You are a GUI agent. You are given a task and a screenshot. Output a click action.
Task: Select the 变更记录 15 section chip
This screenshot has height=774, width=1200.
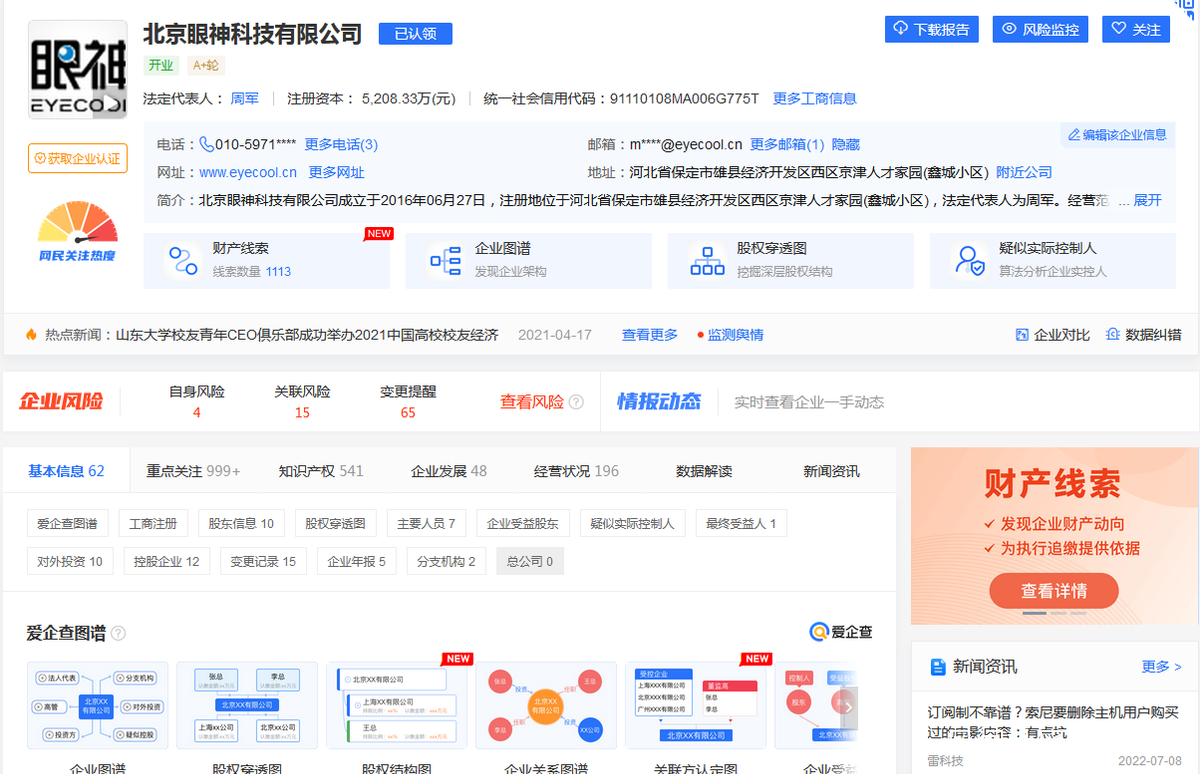pyautogui.click(x=263, y=561)
